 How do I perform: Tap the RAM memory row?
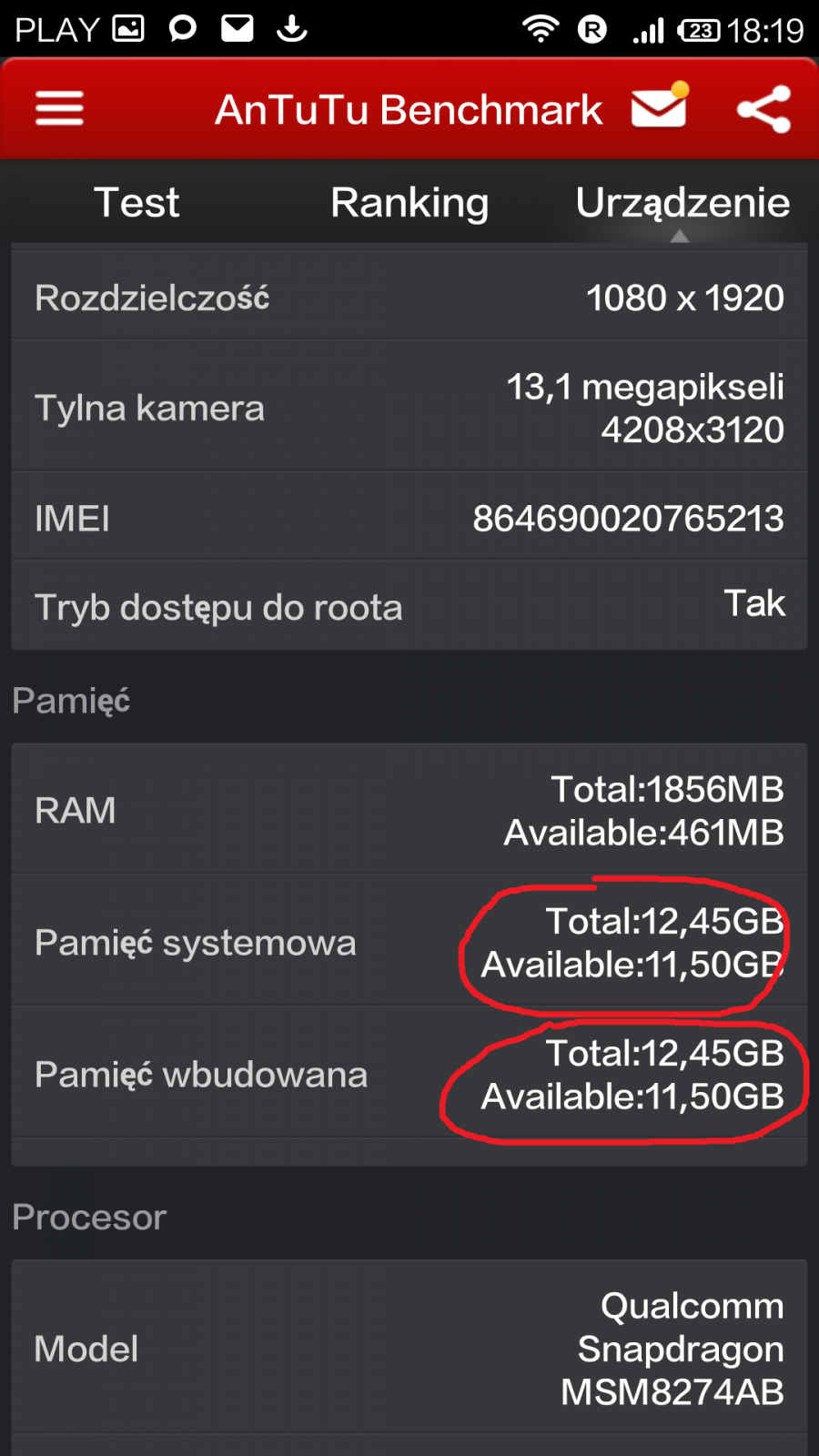click(409, 810)
